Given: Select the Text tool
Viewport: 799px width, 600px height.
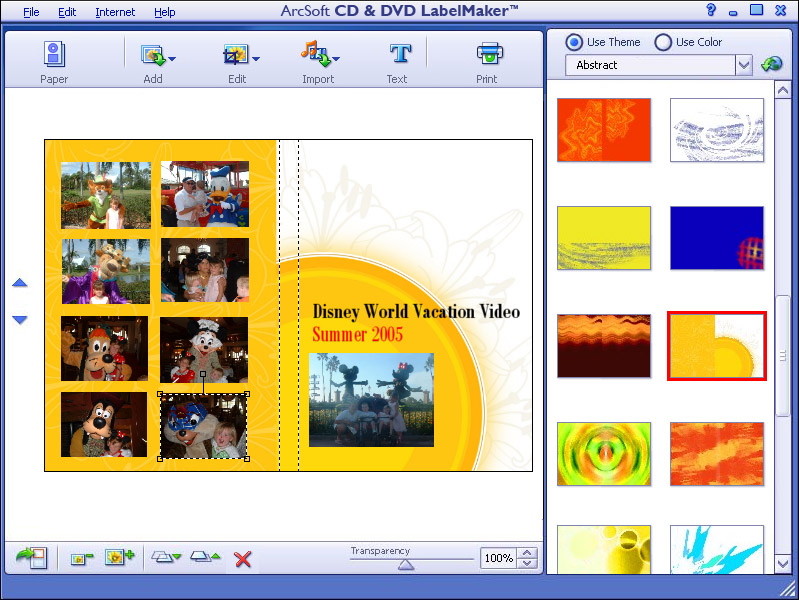Looking at the screenshot, I should point(400,54).
